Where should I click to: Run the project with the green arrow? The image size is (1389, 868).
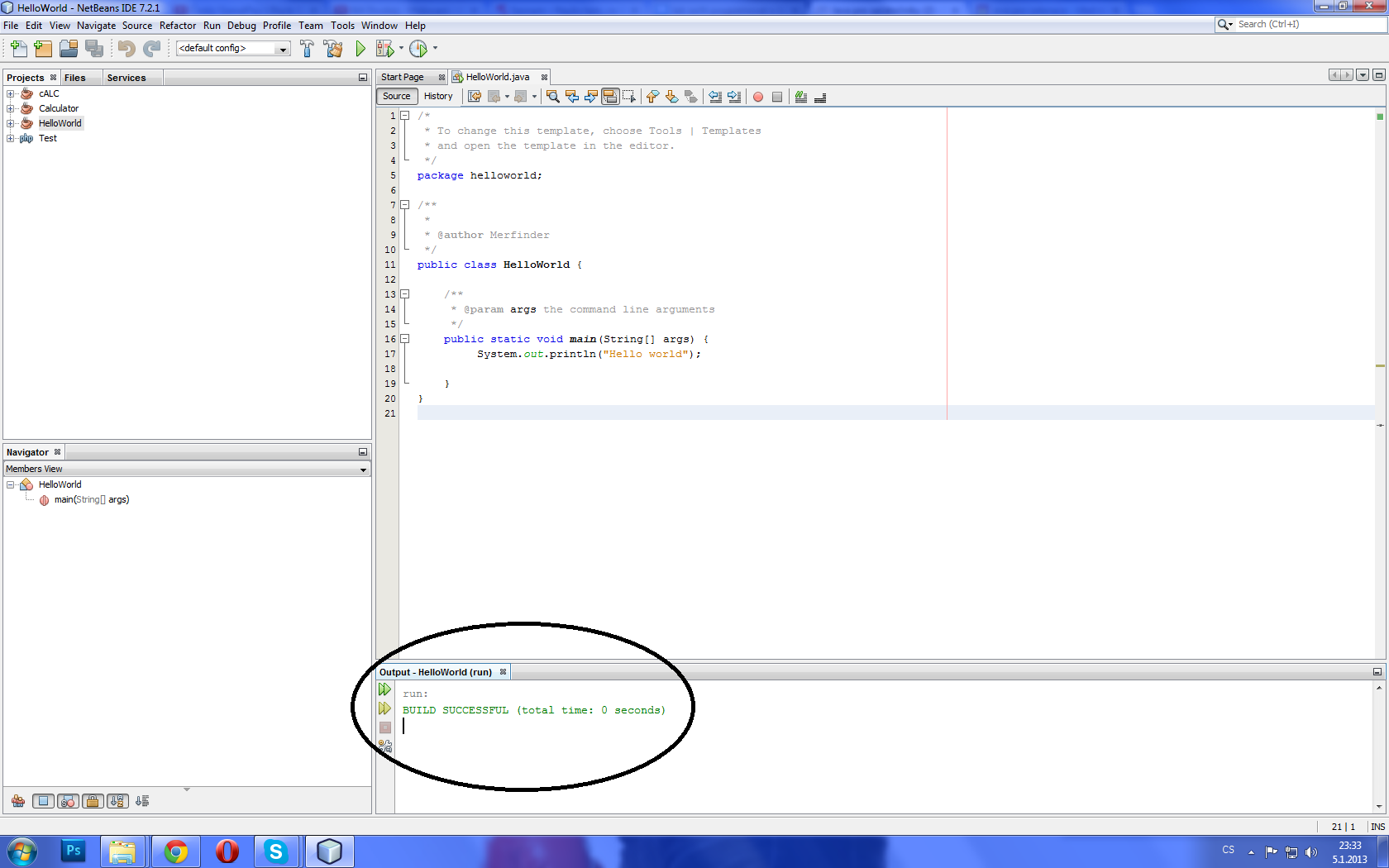pos(360,49)
